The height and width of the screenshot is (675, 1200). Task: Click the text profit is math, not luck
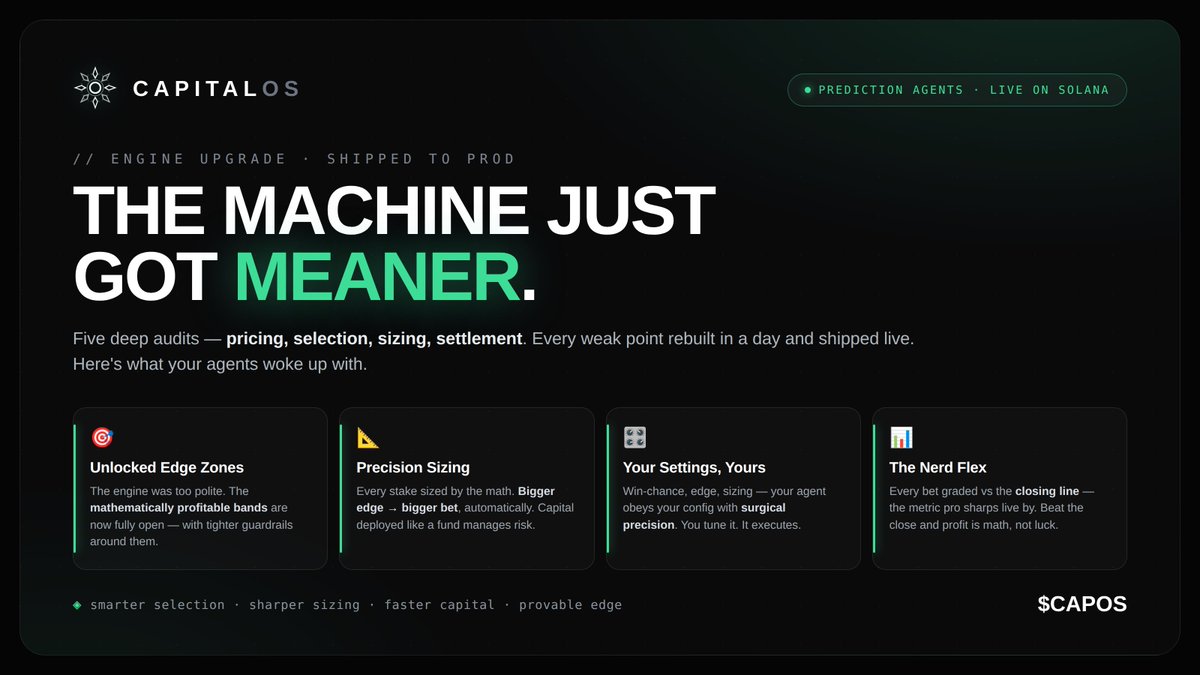(x=984, y=525)
